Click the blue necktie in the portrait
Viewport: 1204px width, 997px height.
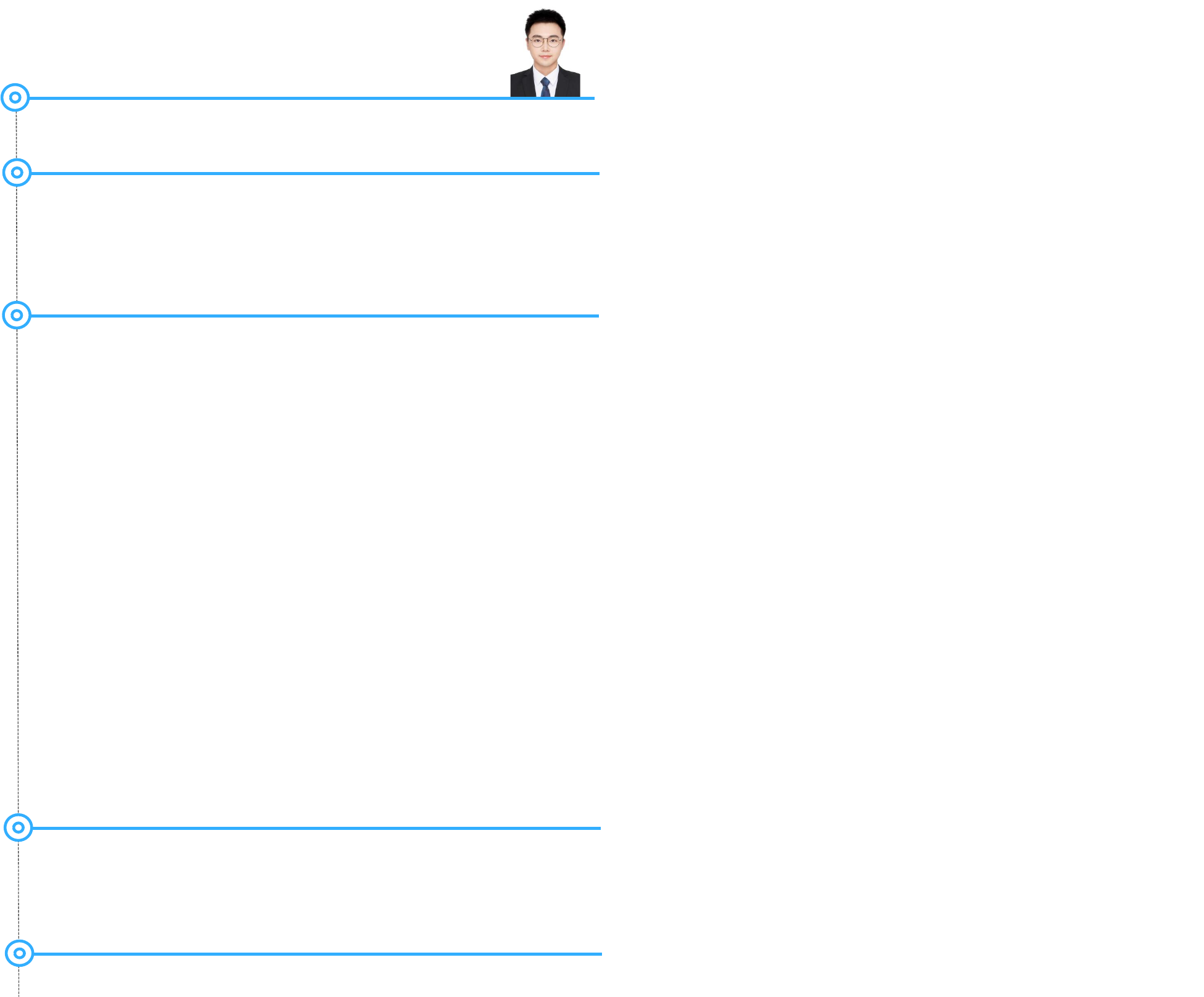click(545, 87)
